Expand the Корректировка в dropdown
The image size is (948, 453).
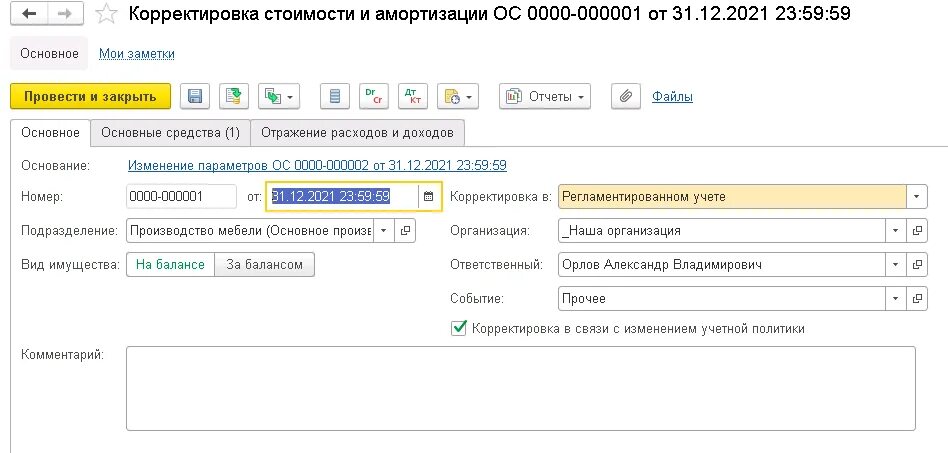pos(917,197)
